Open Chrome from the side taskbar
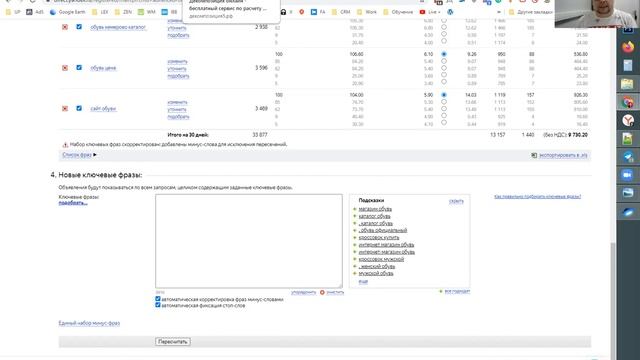 (628, 102)
